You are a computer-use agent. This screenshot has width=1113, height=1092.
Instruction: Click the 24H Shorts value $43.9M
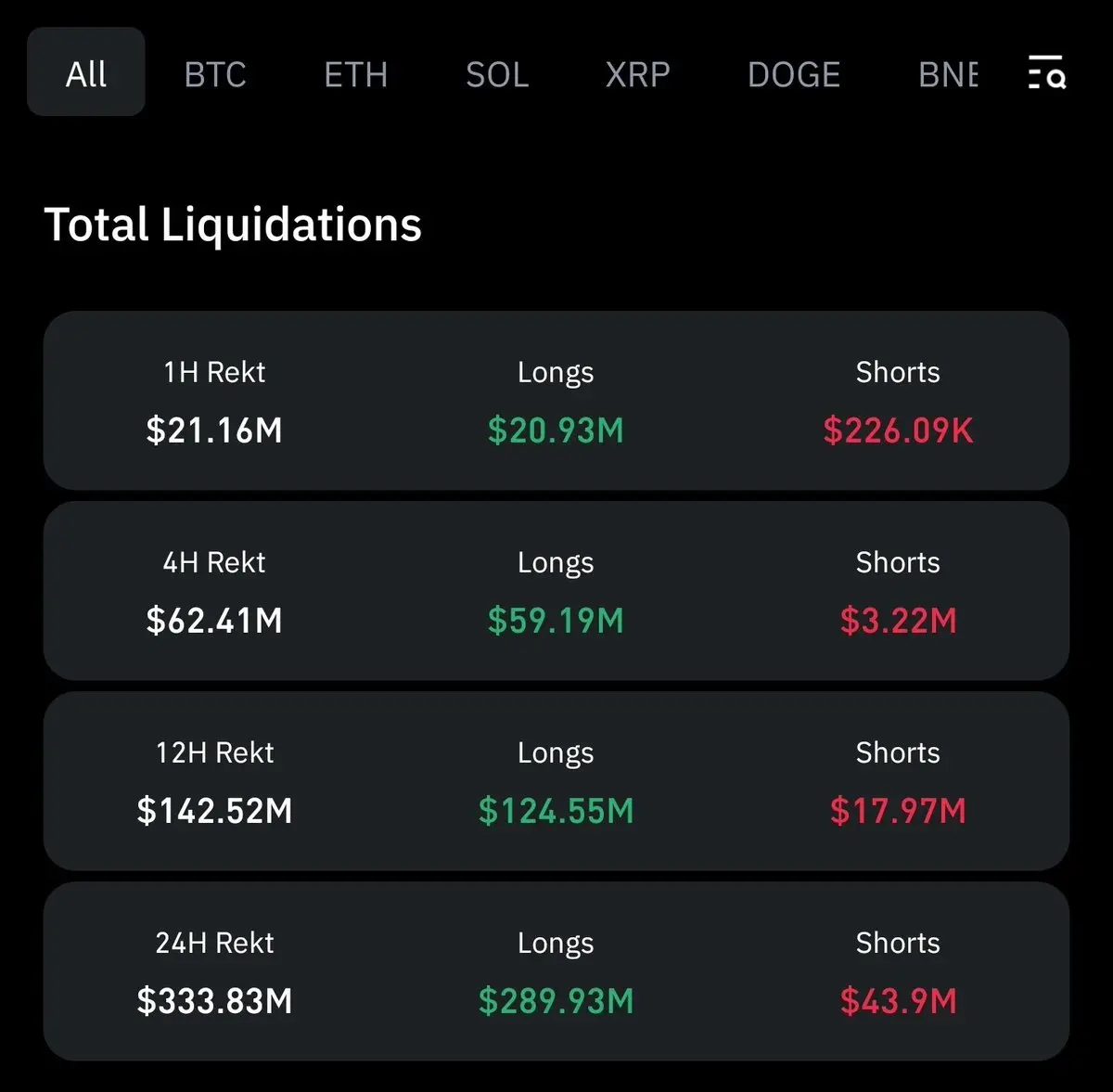pyautogui.click(x=898, y=1001)
